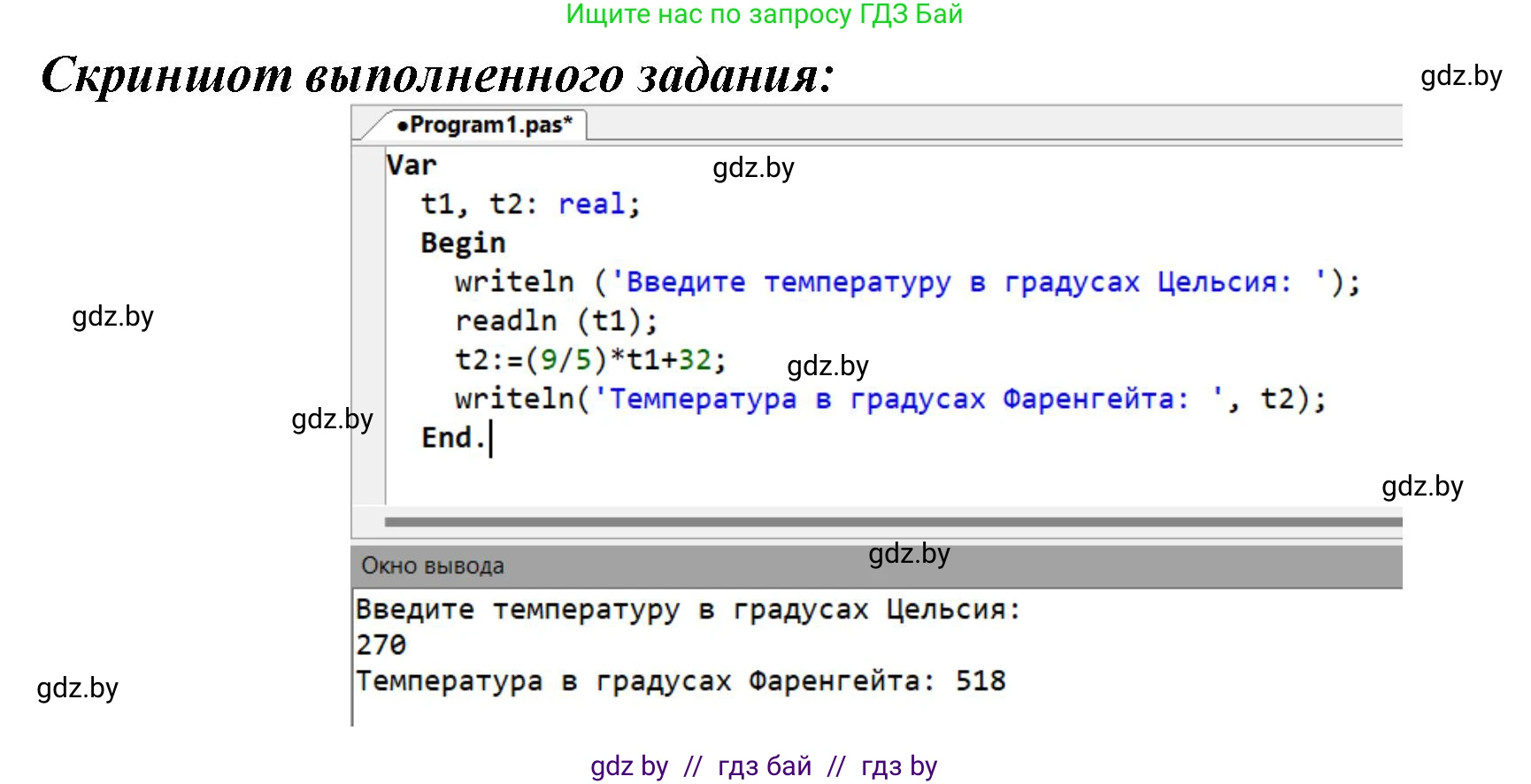Click the green ГДЗ Бай search text

[764, 14]
